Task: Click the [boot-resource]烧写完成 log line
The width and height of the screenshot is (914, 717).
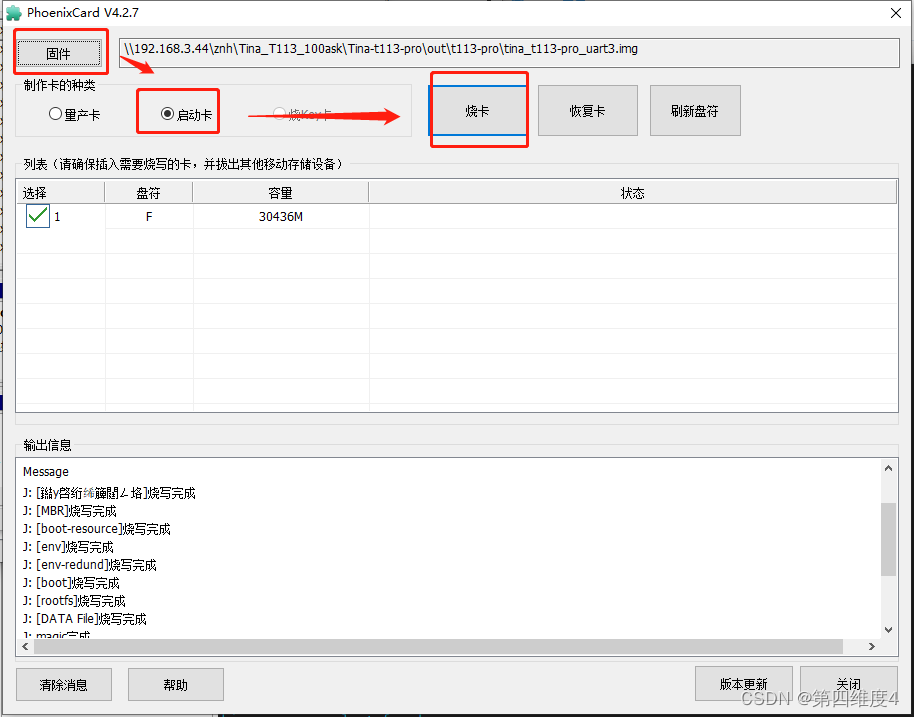Action: click(97, 529)
